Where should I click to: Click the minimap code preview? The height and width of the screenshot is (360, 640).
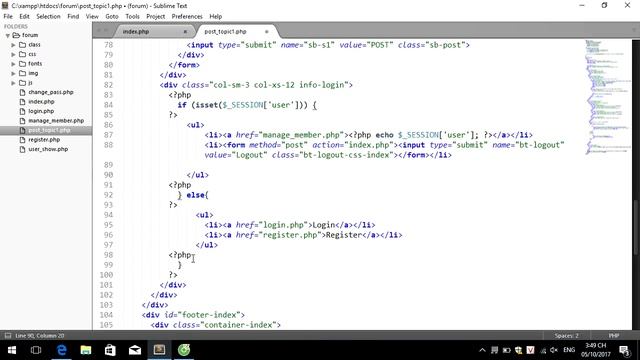click(607, 97)
